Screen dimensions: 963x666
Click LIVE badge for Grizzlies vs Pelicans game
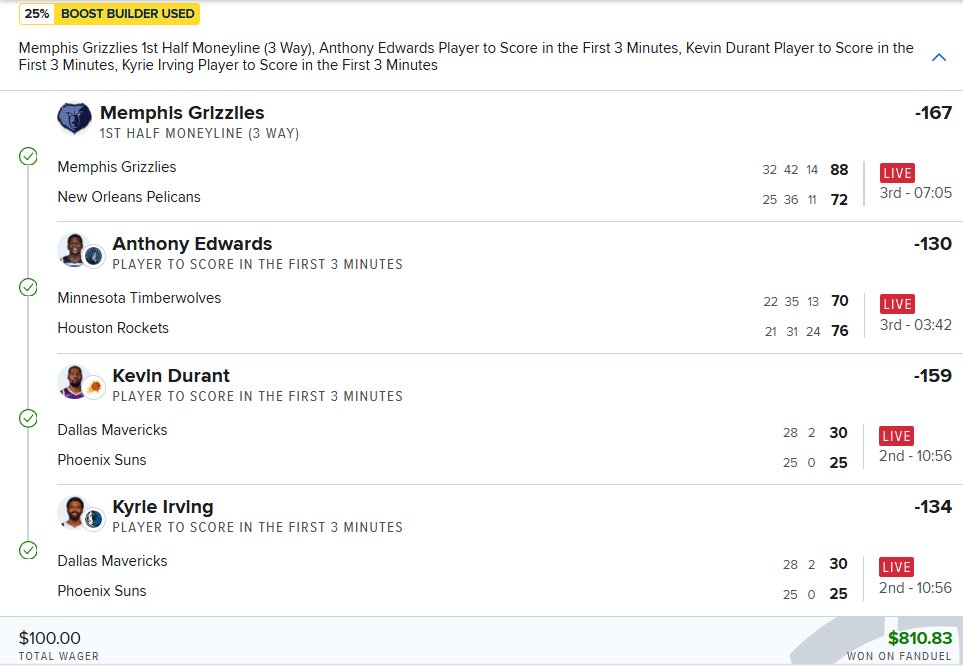click(x=897, y=173)
